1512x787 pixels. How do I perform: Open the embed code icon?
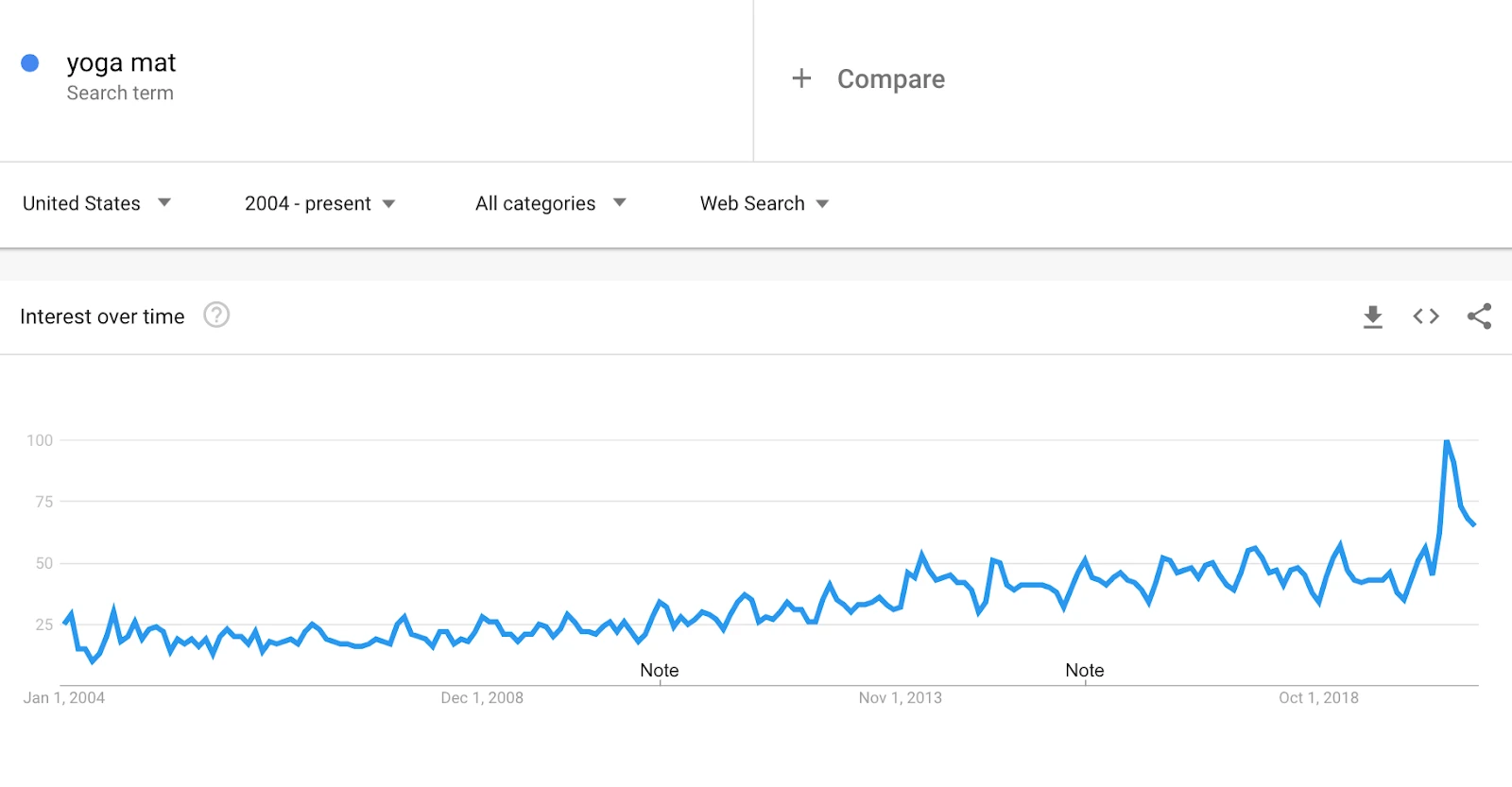coord(1426,317)
